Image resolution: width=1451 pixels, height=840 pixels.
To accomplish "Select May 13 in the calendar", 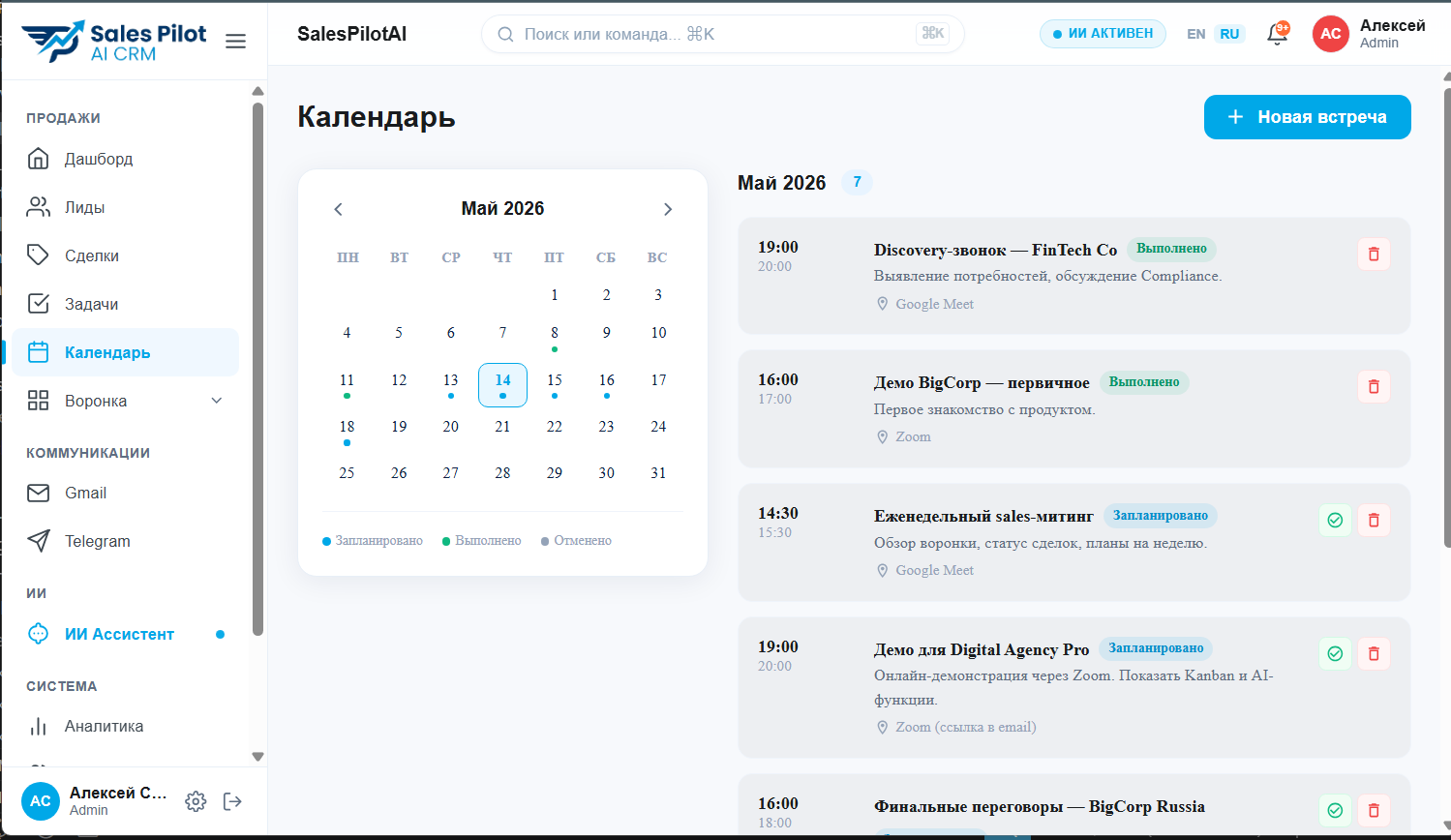I will coord(451,385).
